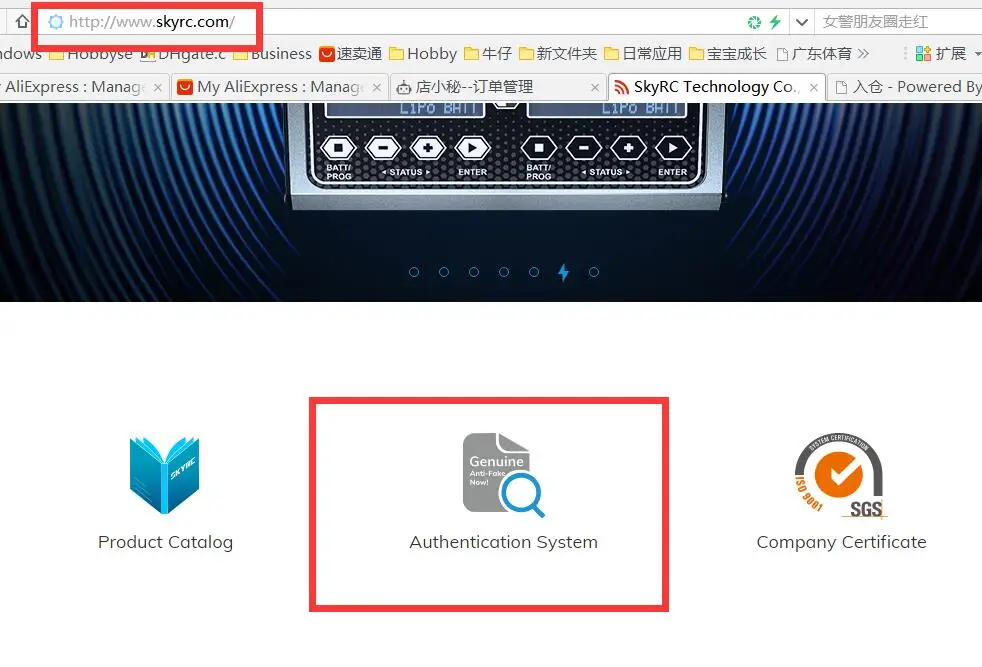Expand the bookmarks overflow chevron
This screenshot has height=667, width=982.
coord(864,54)
